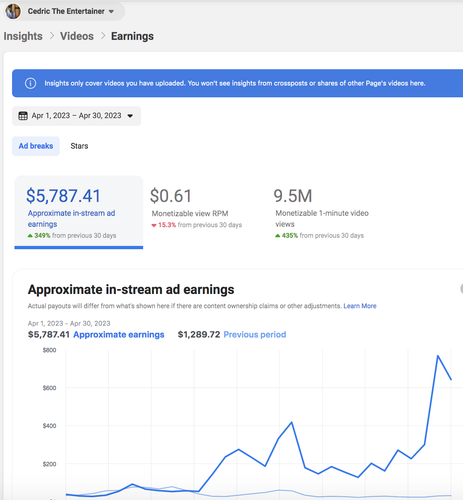
Task: Click the green 435% increase indicator
Action: (x=286, y=235)
